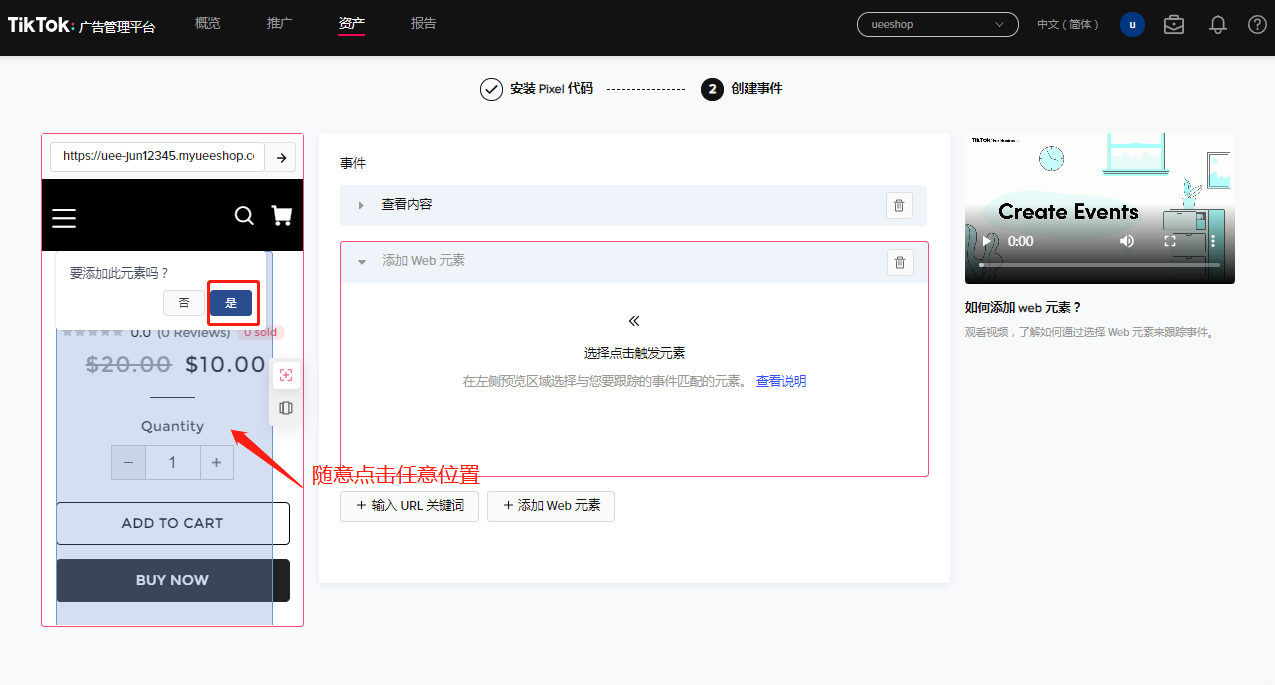1275x685 pixels.
Task: Open the notifications bell
Action: 1218,25
